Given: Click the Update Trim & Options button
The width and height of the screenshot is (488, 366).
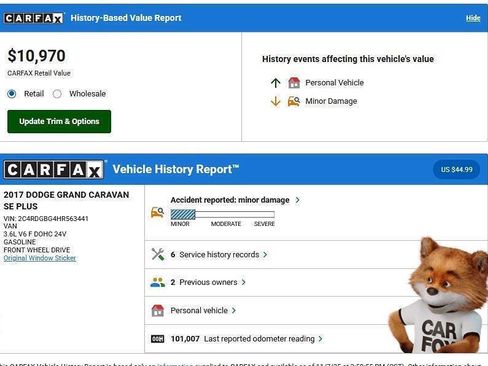Looking at the screenshot, I should (59, 121).
